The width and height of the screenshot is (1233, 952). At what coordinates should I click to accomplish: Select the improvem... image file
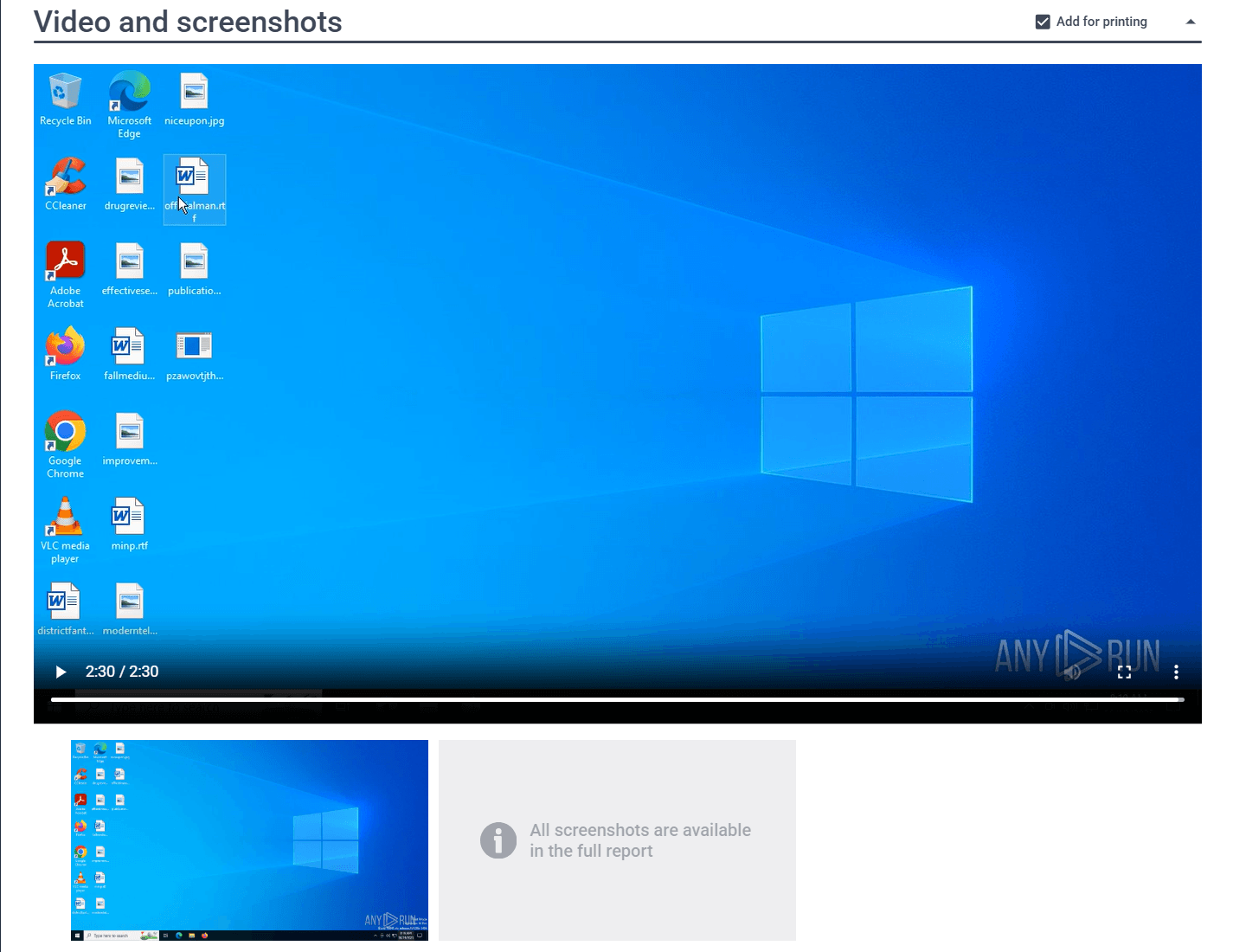[x=129, y=439]
